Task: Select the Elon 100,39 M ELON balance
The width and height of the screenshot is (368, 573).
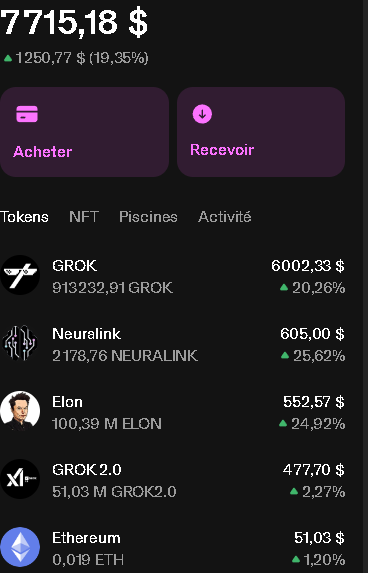Action: pyautogui.click(x=107, y=424)
